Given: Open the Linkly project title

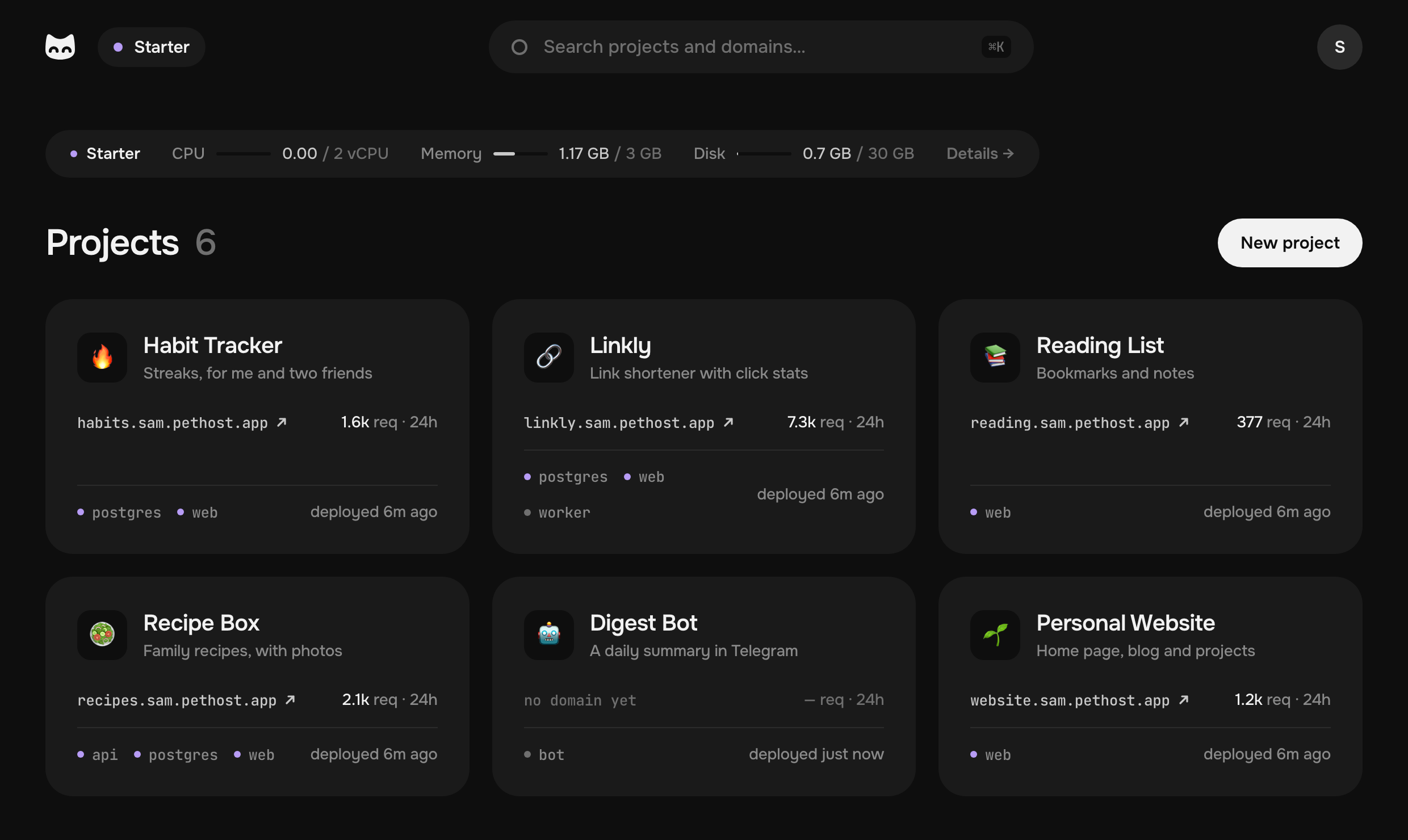Looking at the screenshot, I should pyautogui.click(x=620, y=345).
